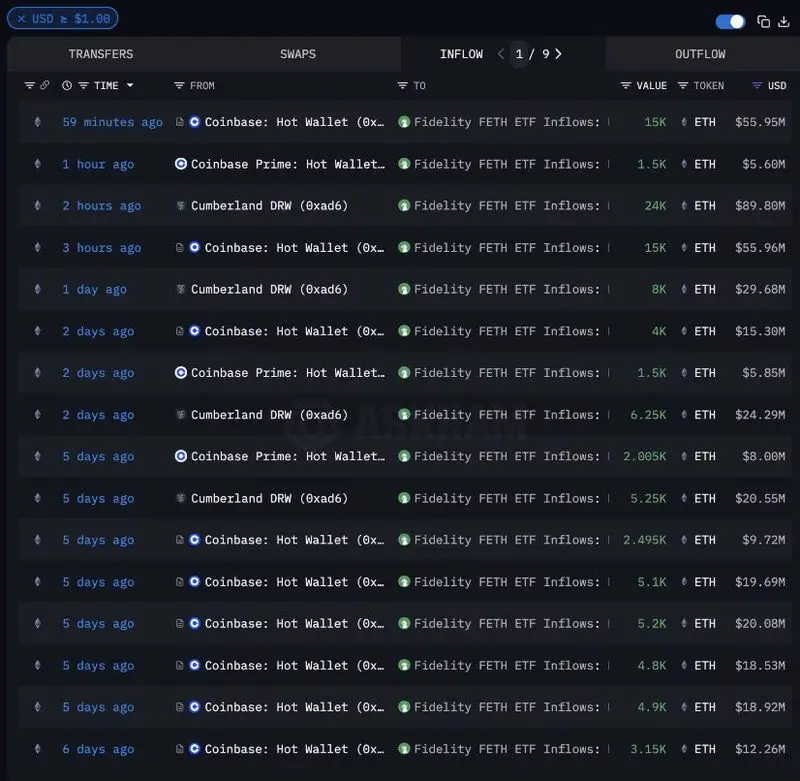Open the '3 hours ago' transaction link
Viewport: 800px width, 781px height.
[x=102, y=248]
